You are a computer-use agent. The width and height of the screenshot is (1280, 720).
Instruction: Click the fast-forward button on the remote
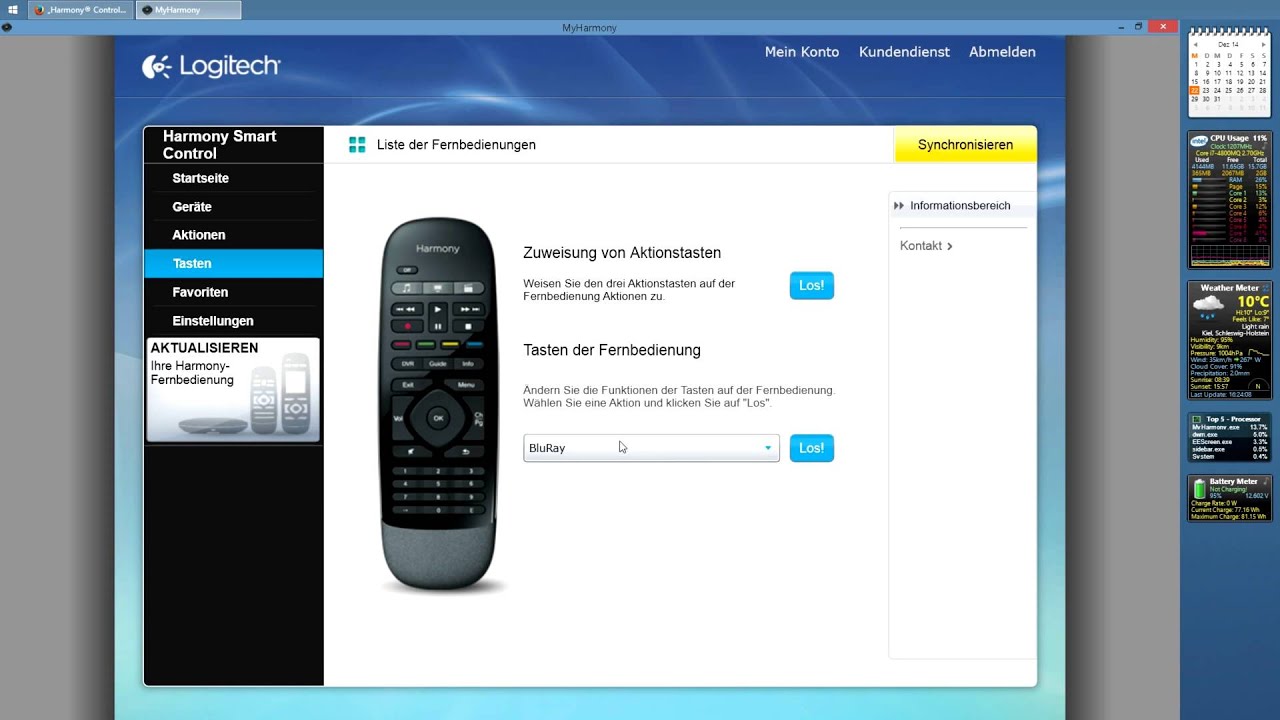[468, 309]
